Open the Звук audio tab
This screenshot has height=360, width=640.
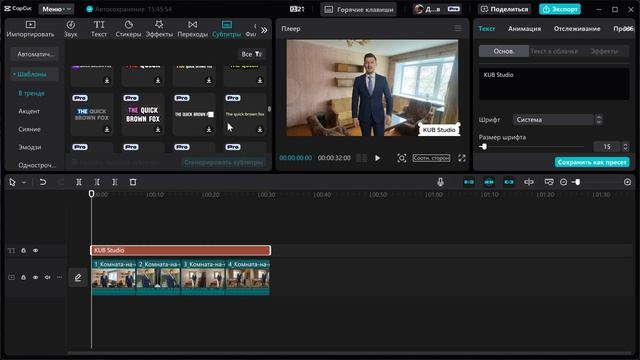71,29
